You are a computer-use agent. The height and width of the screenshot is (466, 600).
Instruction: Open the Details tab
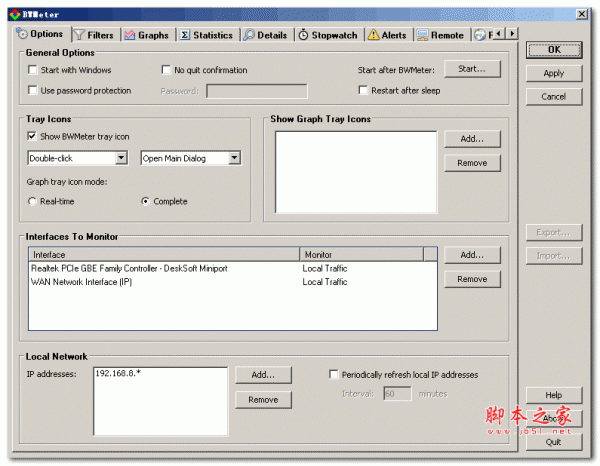267,35
